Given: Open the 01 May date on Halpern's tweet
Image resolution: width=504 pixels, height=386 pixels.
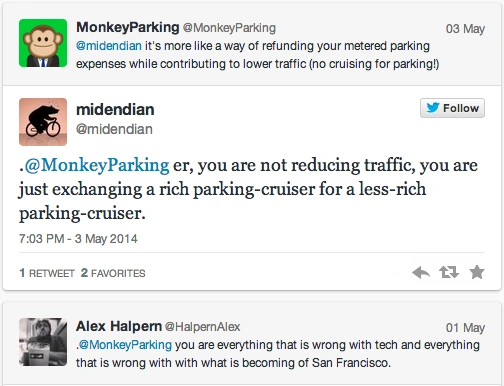Looking at the screenshot, I should point(465,328).
